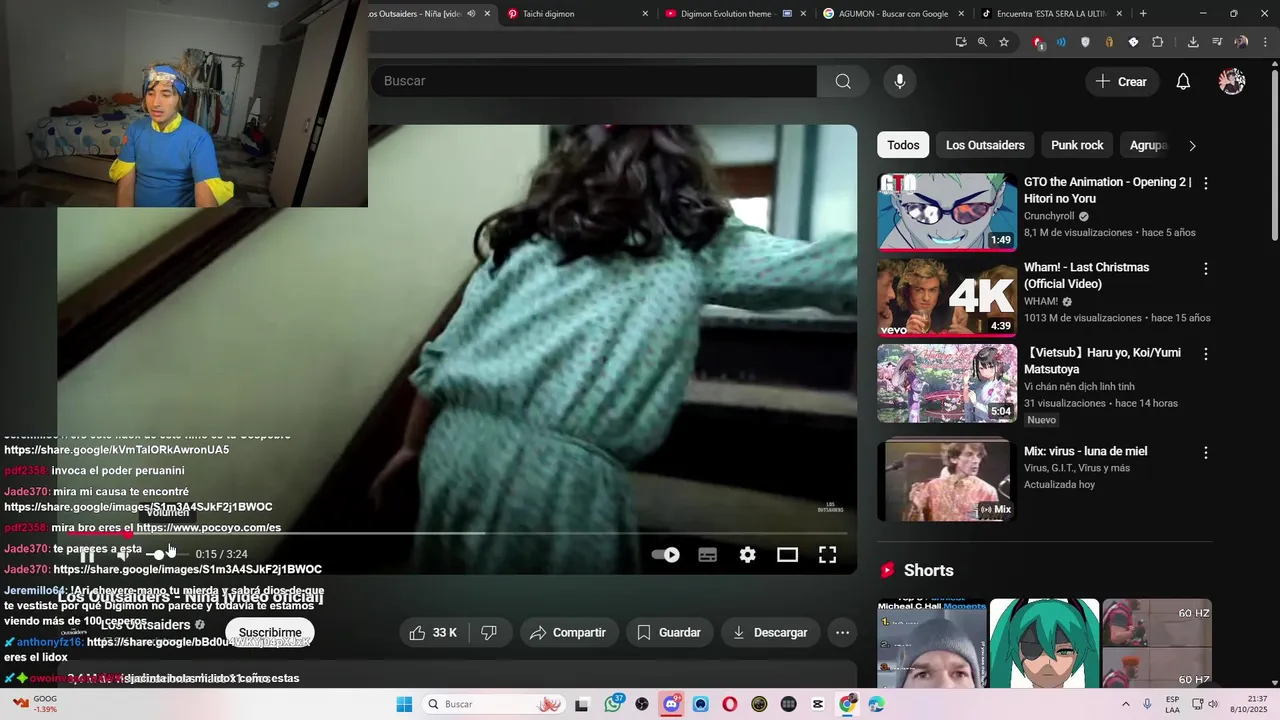Enter fullscreen on the video player
This screenshot has height=720, width=1280.
click(x=828, y=555)
